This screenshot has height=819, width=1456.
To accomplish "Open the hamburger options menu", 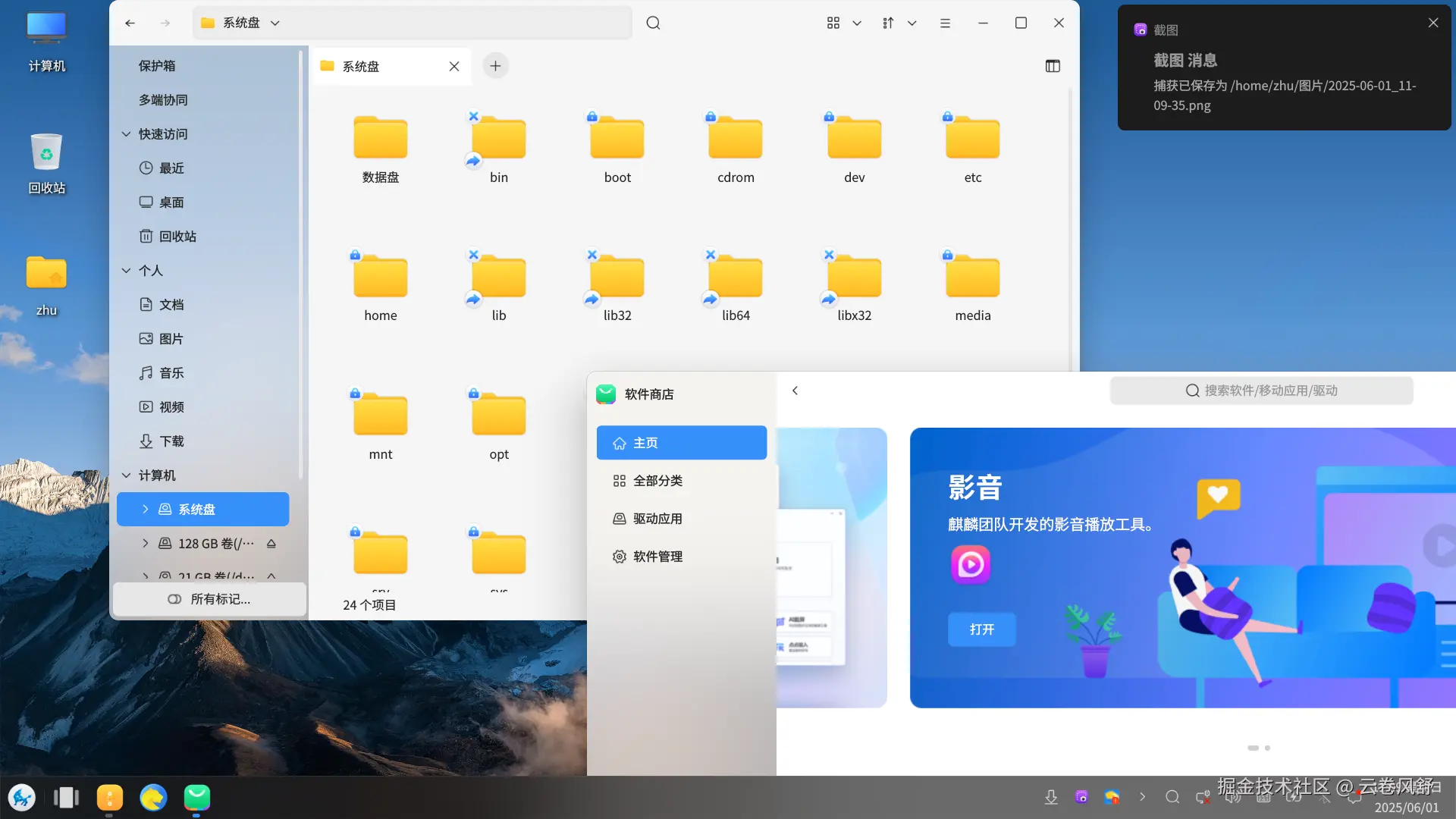I will pos(945,23).
